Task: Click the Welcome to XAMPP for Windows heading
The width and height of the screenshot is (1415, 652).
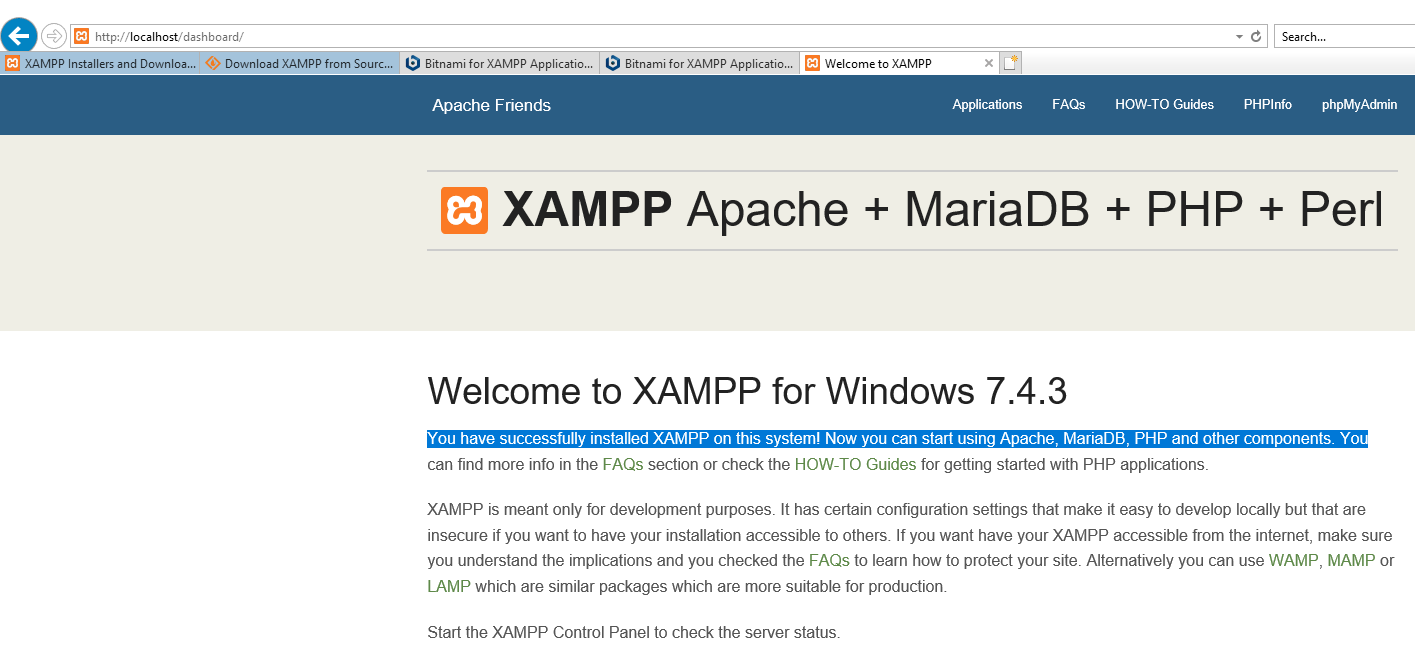Action: (747, 391)
